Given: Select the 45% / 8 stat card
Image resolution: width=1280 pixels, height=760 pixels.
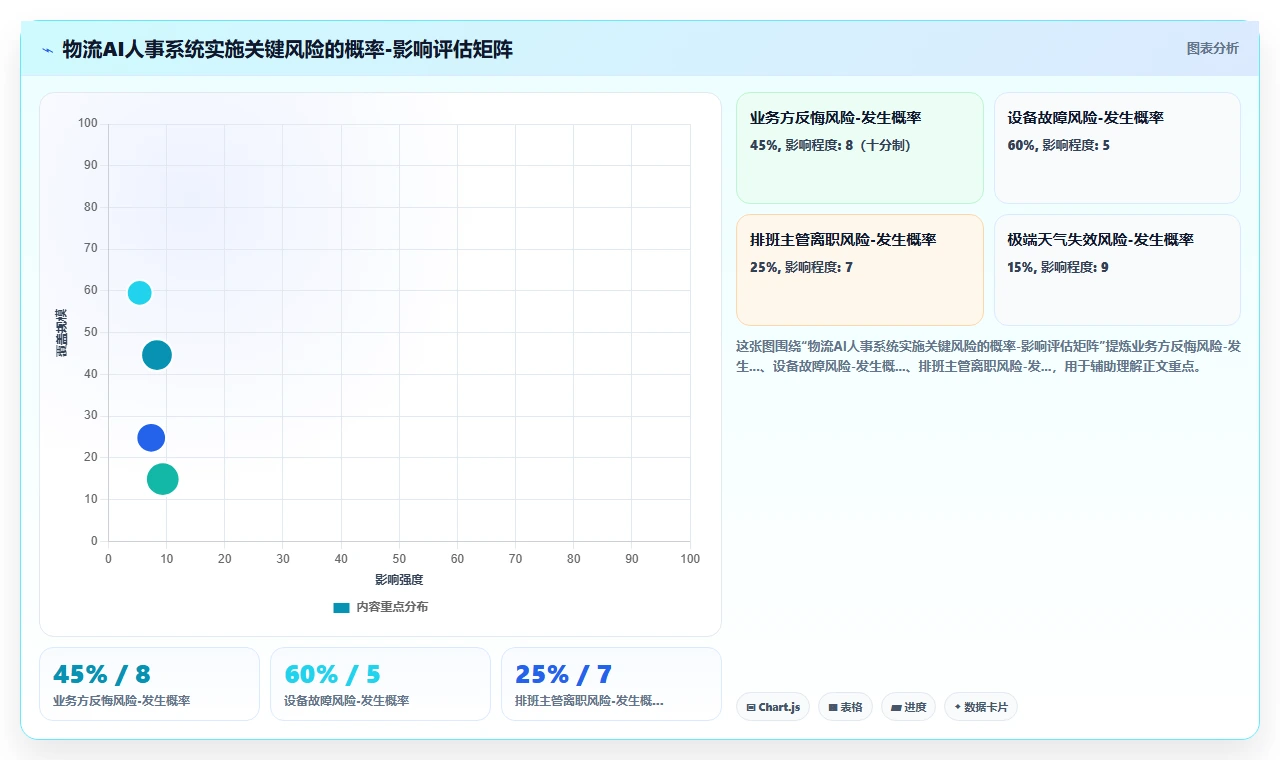Looking at the screenshot, I should 149,684.
